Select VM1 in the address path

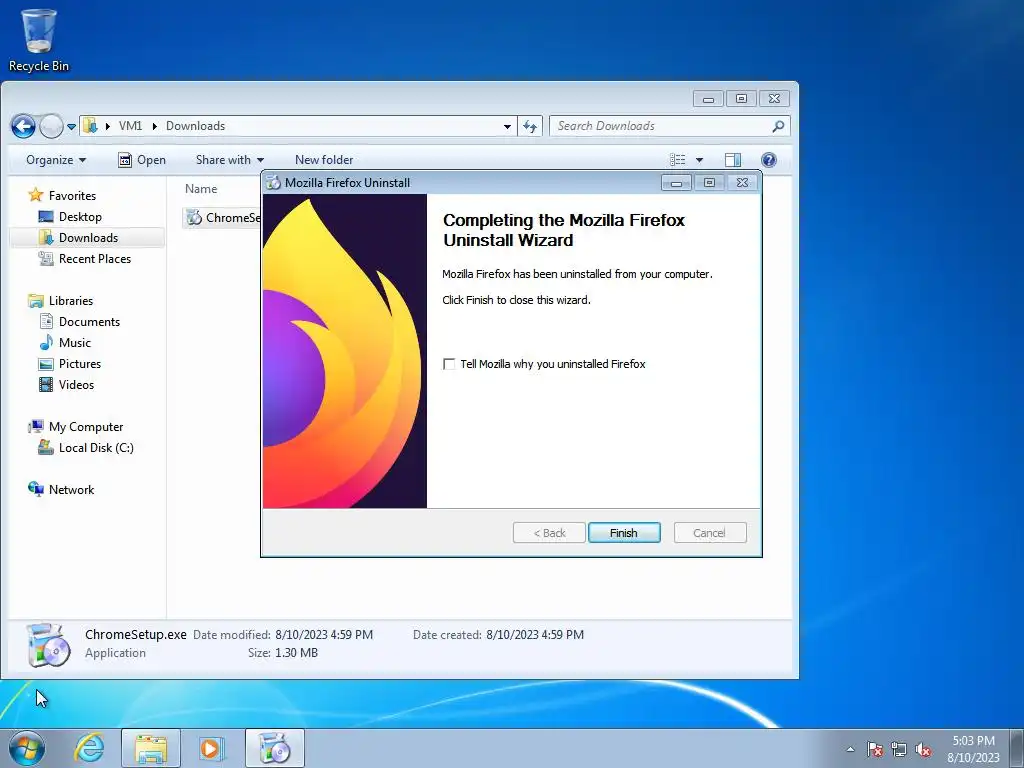[x=130, y=126]
